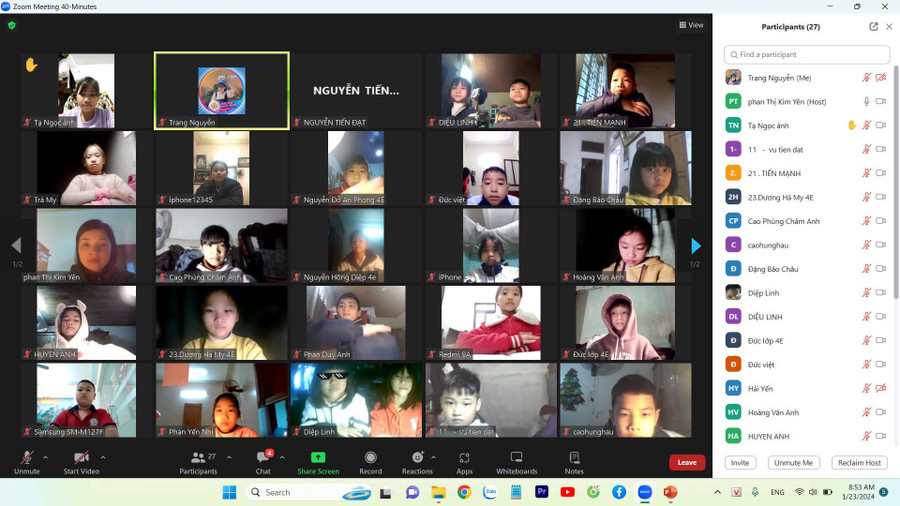Open the View layout menu
The image size is (900, 506).
[691, 25]
